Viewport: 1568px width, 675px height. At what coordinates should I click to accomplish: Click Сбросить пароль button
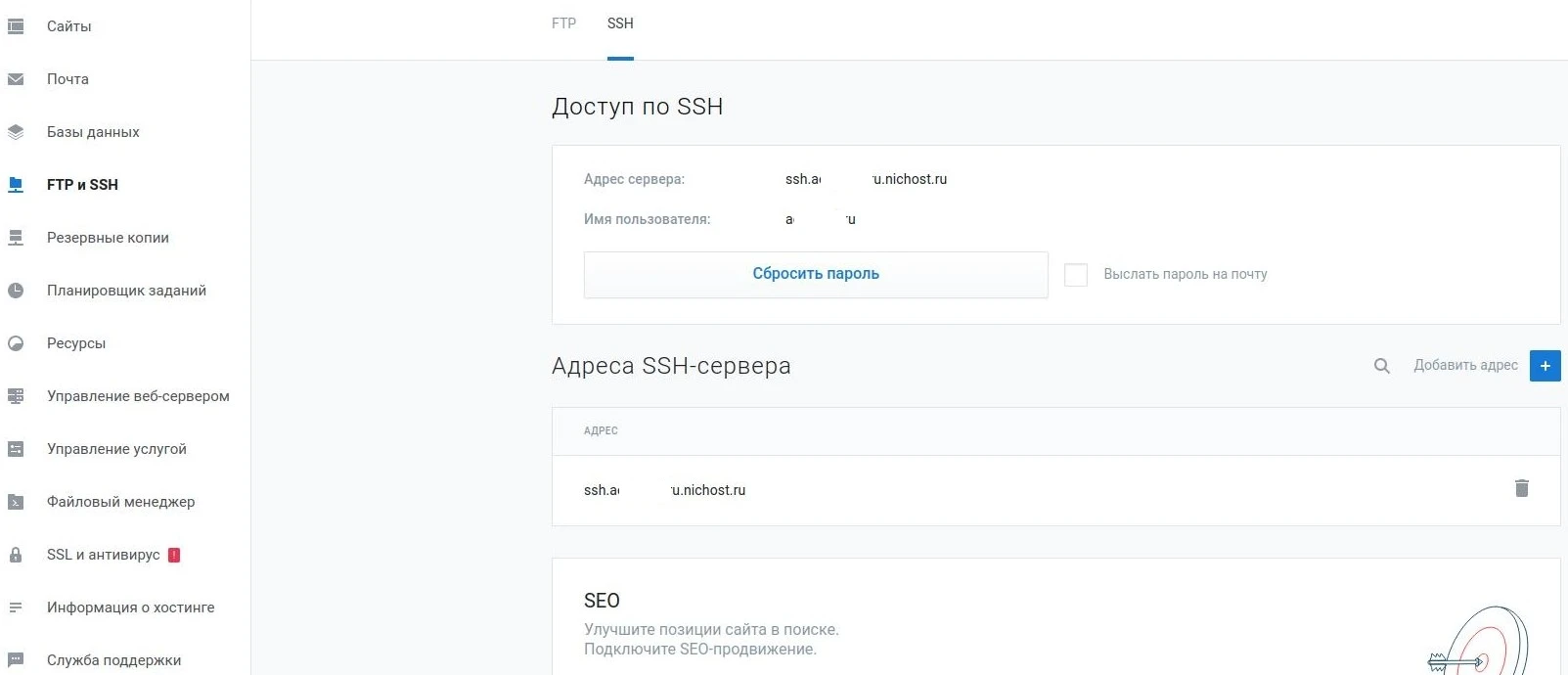pos(816,275)
